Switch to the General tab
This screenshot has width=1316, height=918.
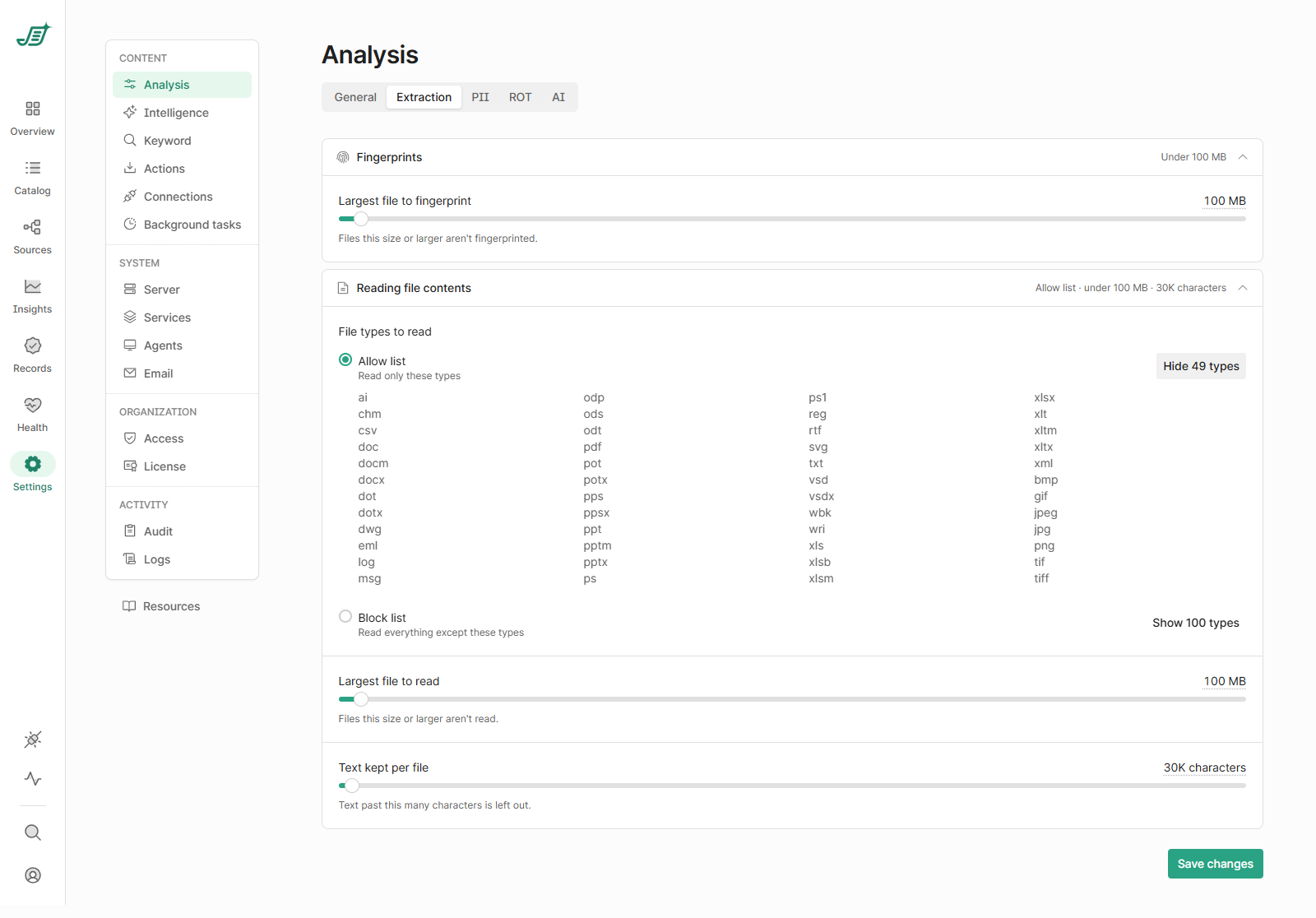[x=355, y=97]
